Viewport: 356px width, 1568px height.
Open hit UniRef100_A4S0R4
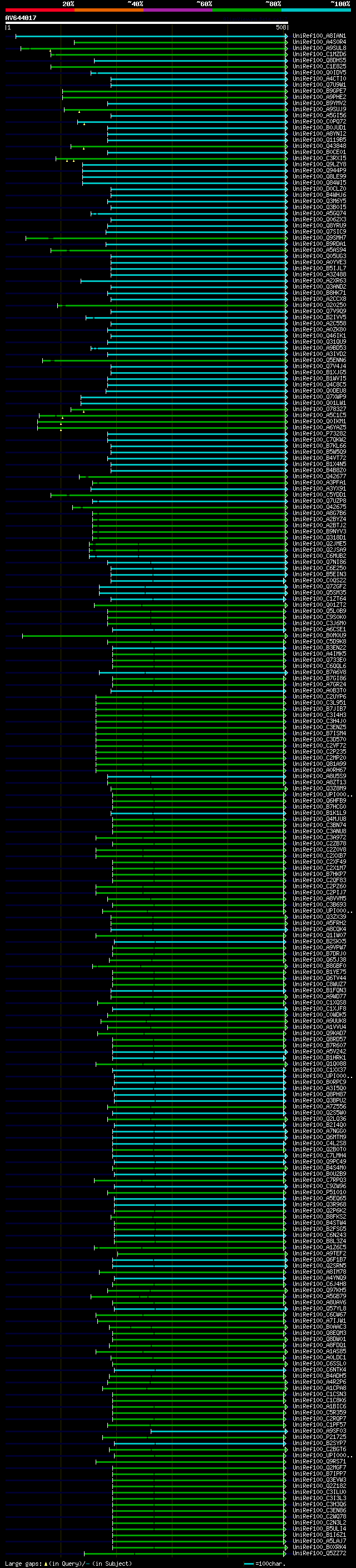[319, 42]
